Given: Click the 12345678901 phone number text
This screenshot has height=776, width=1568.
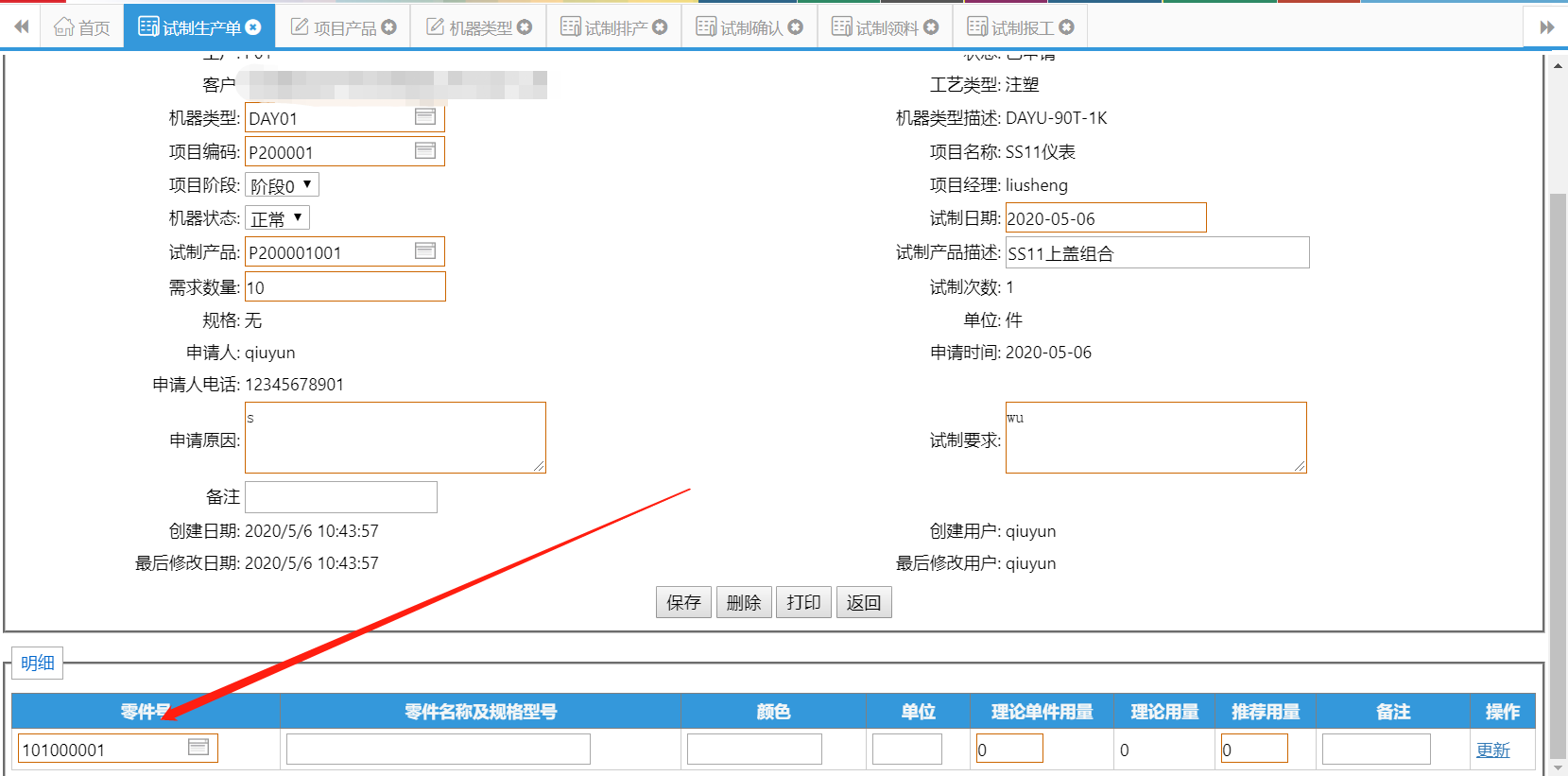Looking at the screenshot, I should (x=294, y=385).
